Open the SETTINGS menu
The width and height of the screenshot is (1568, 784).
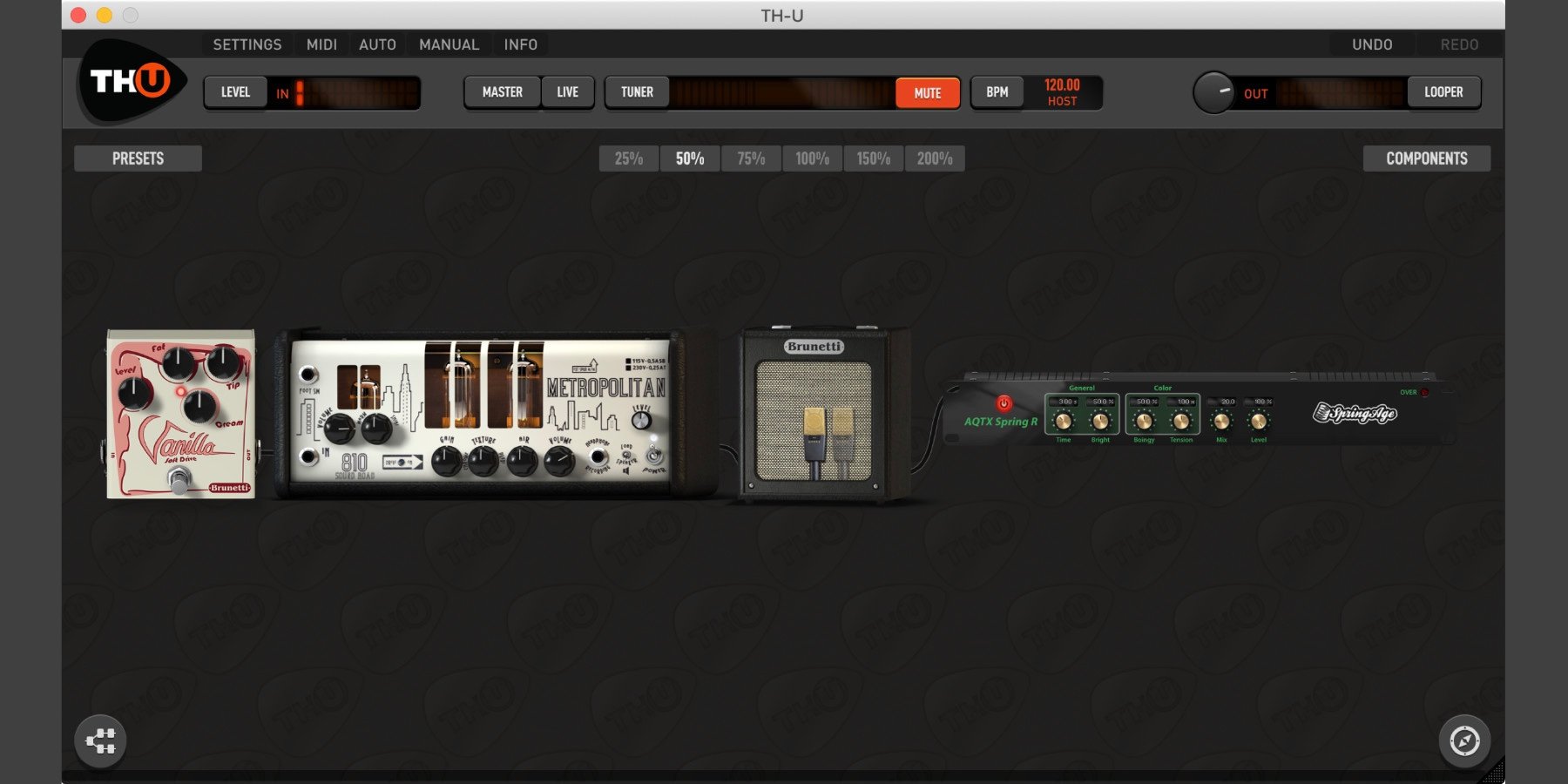247,44
